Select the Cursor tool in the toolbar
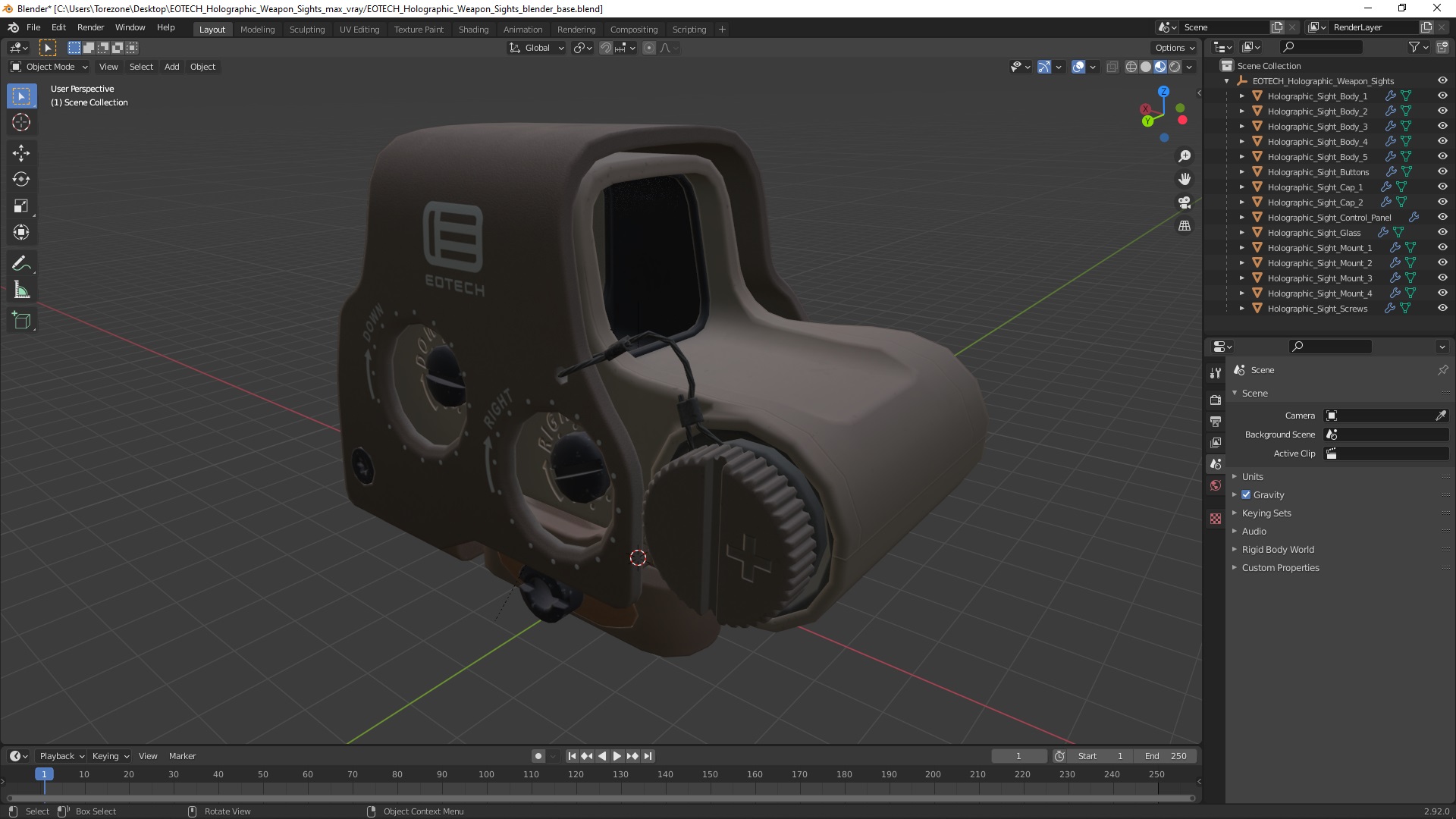Screen dimensions: 1456x819 point(21,122)
